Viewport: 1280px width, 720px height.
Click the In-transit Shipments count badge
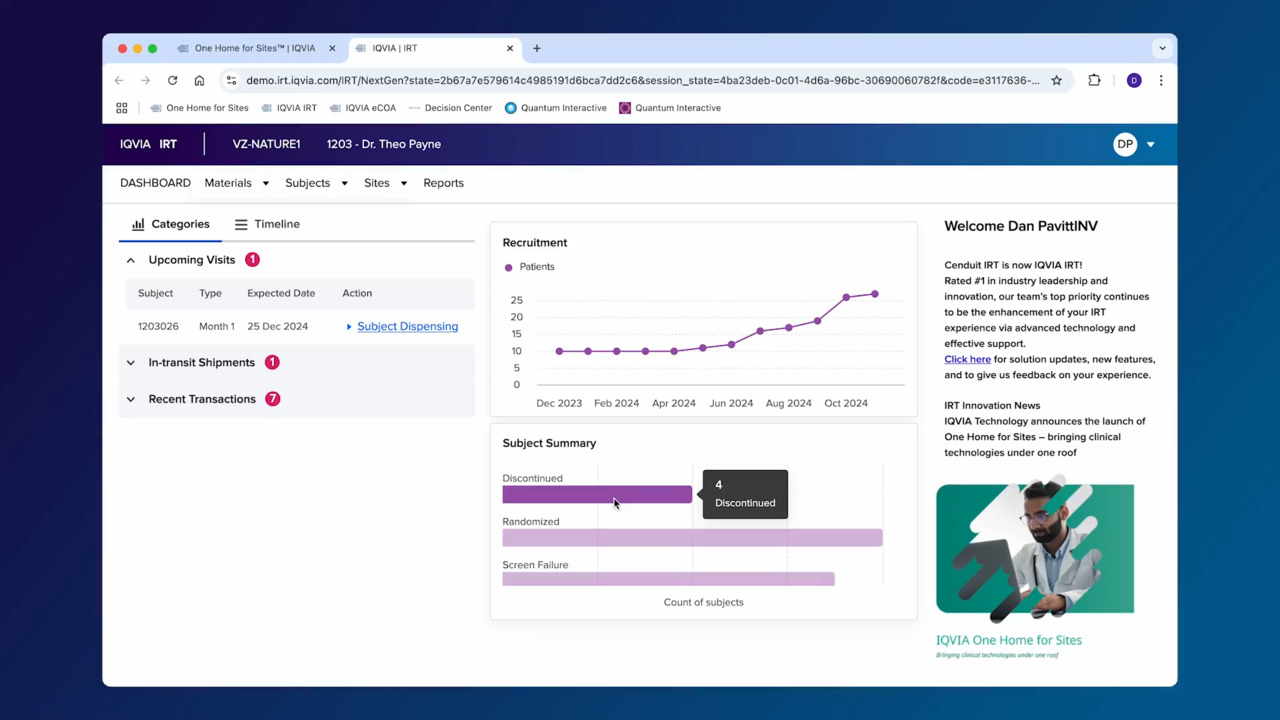click(x=272, y=362)
